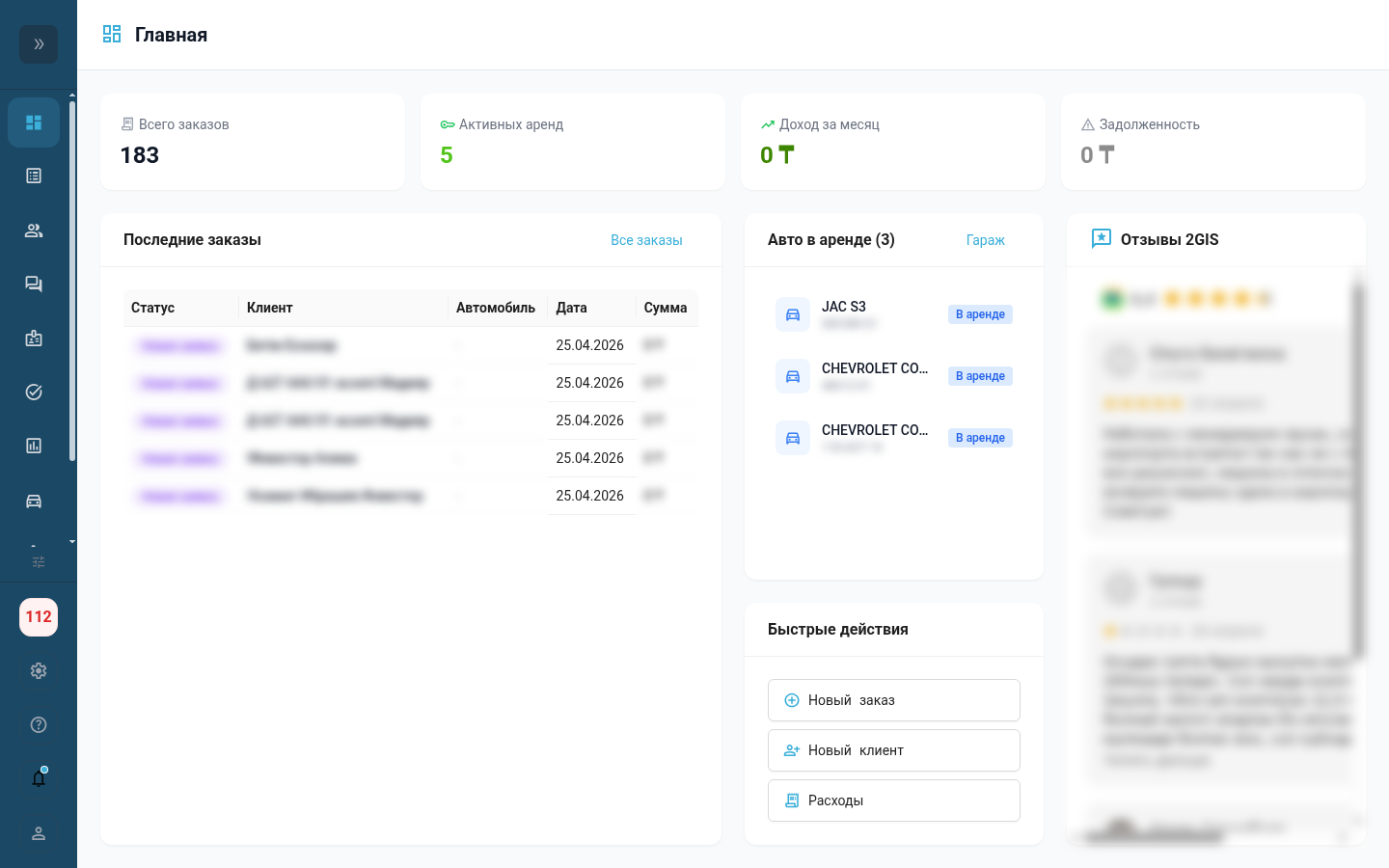
Task: Click the 'Новый заказ' button
Action: point(894,700)
